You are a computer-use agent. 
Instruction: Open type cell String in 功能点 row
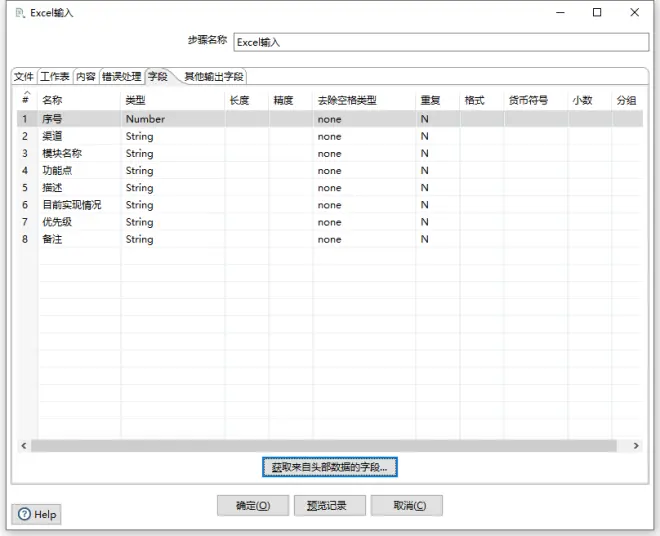(x=173, y=171)
